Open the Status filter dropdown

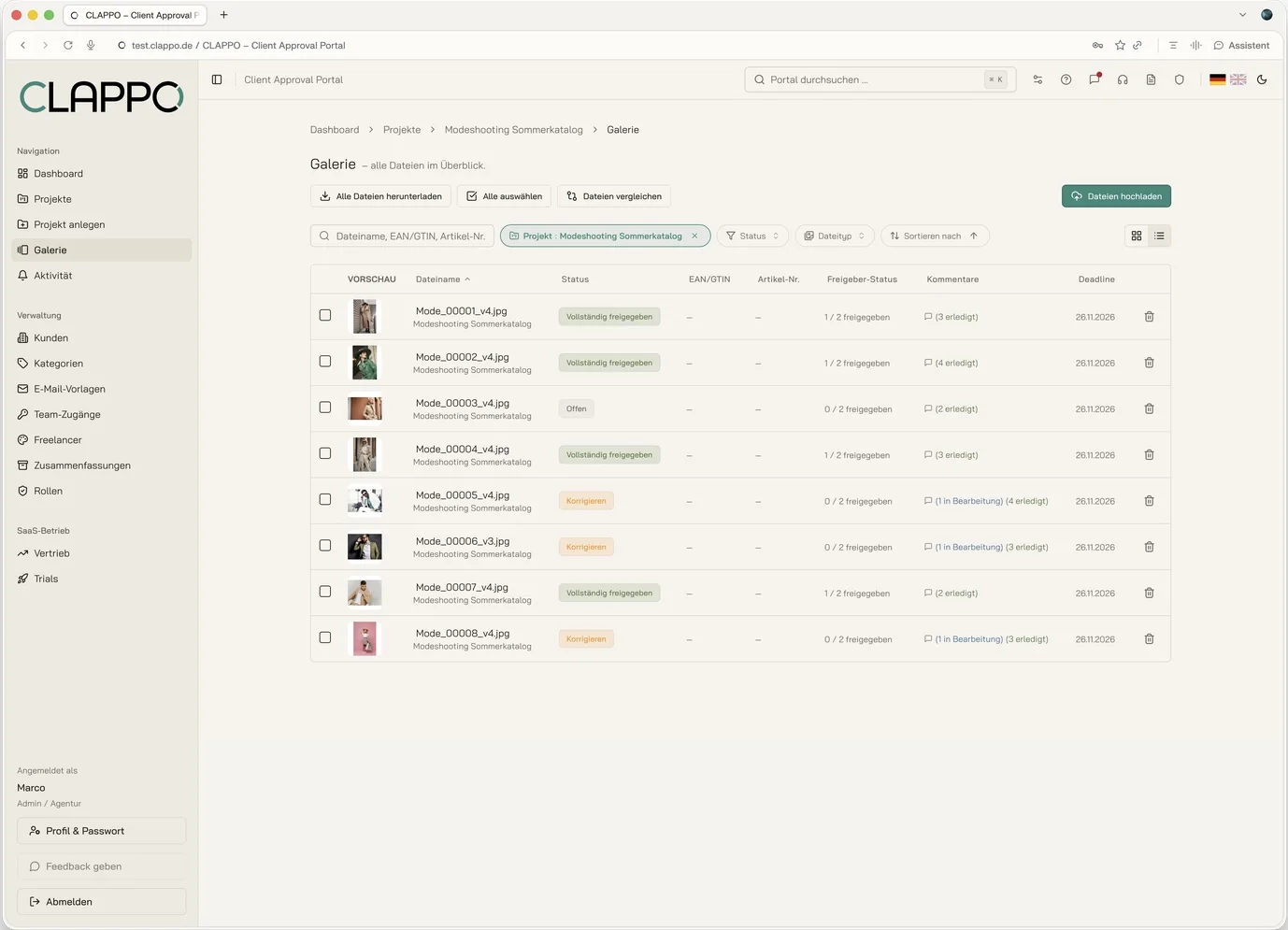coord(752,236)
